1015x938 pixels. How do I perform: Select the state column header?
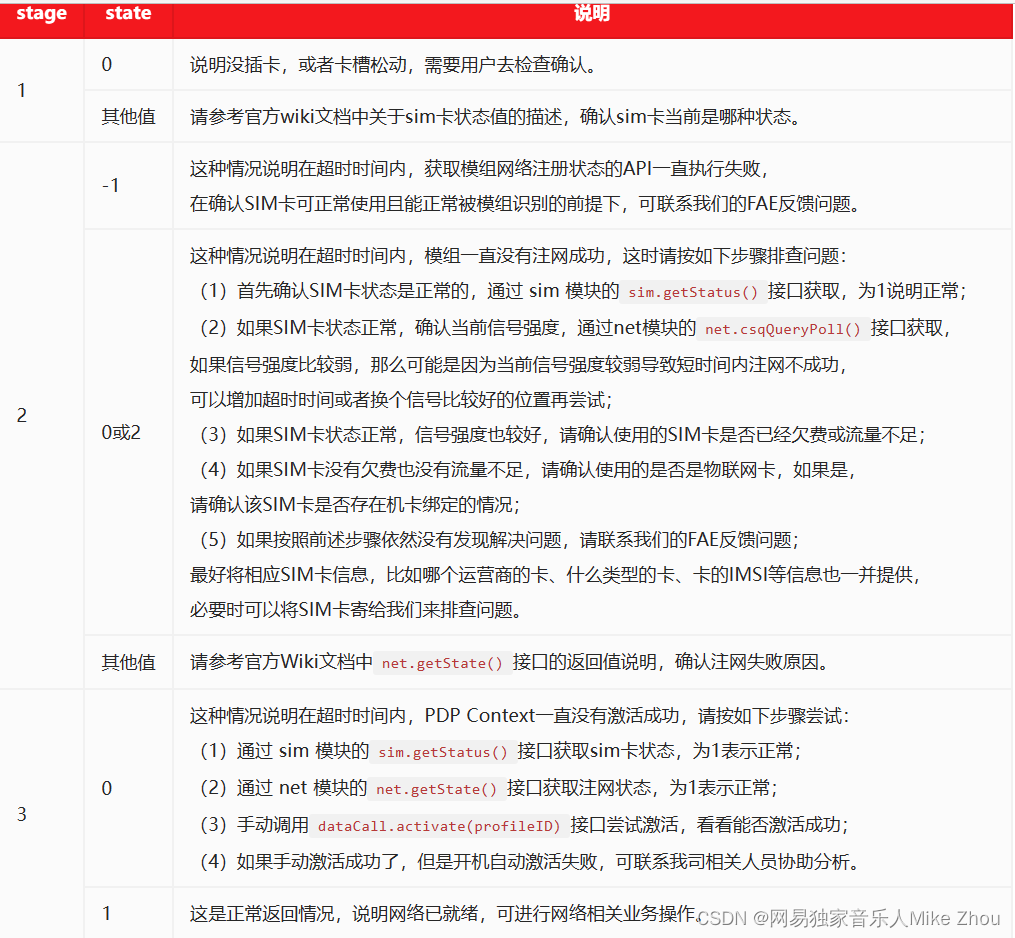tap(127, 14)
